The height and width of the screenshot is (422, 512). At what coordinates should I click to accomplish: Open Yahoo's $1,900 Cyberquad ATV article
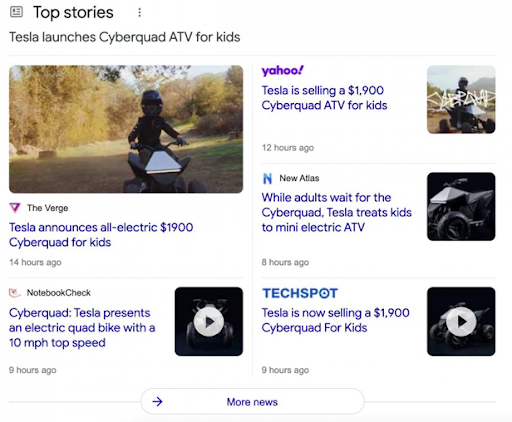point(324,98)
